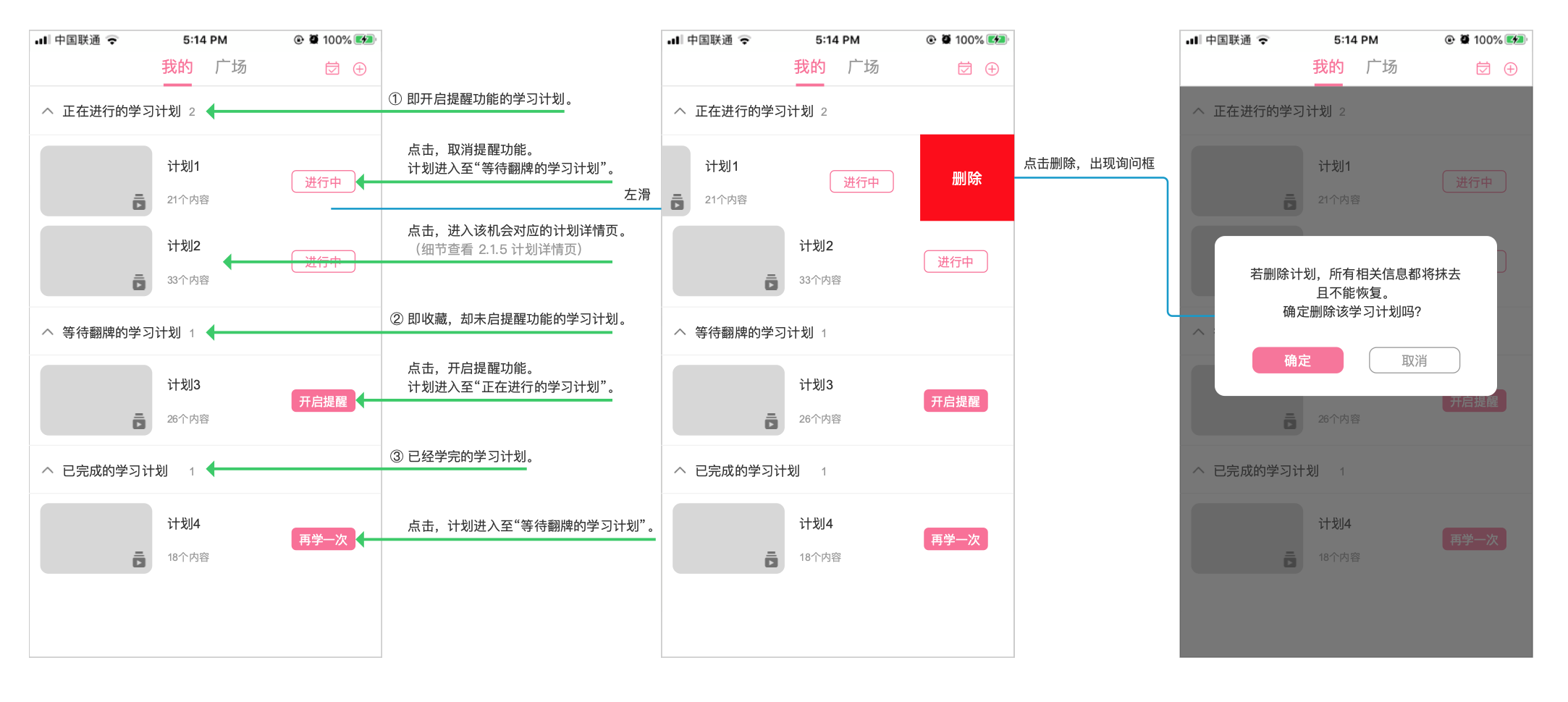Open 计划2 by tapping its thumbnail
1568x702 pixels.
(95, 261)
